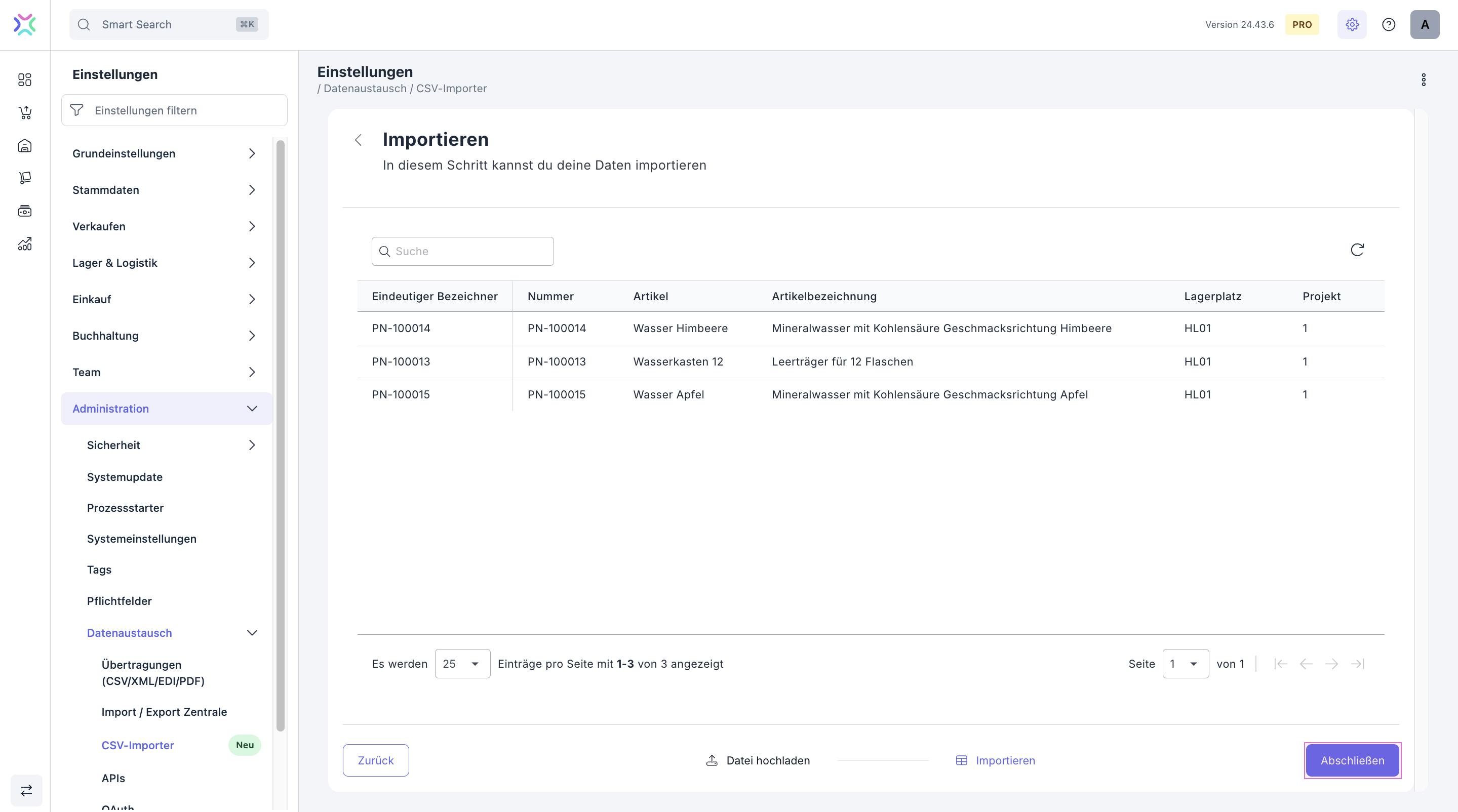The width and height of the screenshot is (1458, 812).
Task: Click the three-dot more options icon
Action: pyautogui.click(x=1423, y=80)
